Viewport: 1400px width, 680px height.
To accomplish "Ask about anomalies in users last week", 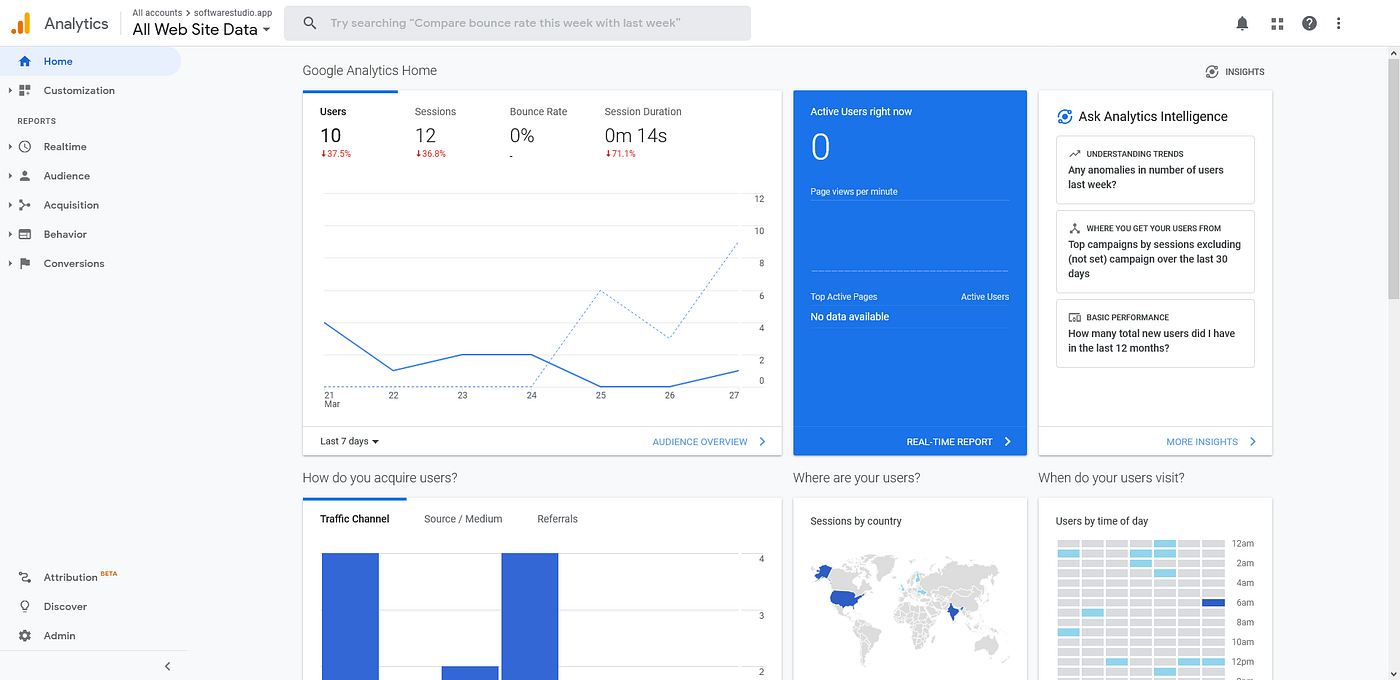I will [1155, 170].
